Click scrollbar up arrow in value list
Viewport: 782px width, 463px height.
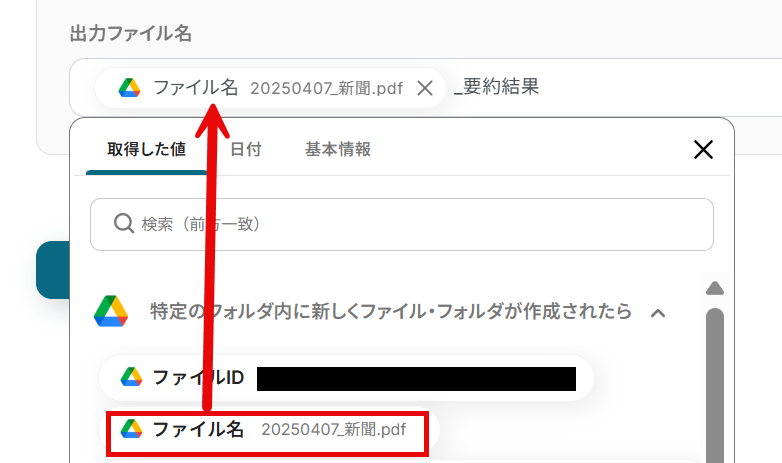(715, 288)
